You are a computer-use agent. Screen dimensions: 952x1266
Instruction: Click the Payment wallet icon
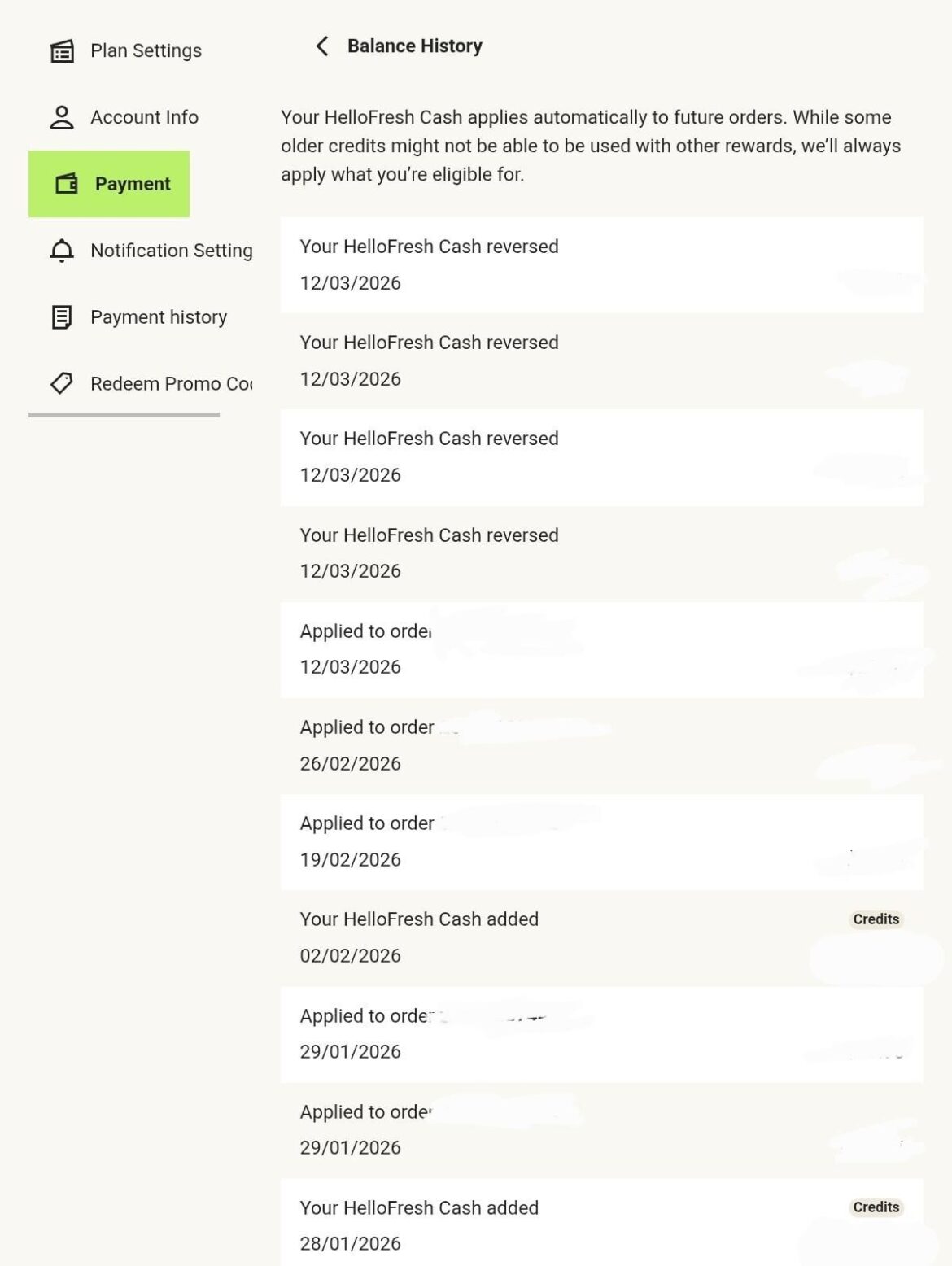[65, 184]
